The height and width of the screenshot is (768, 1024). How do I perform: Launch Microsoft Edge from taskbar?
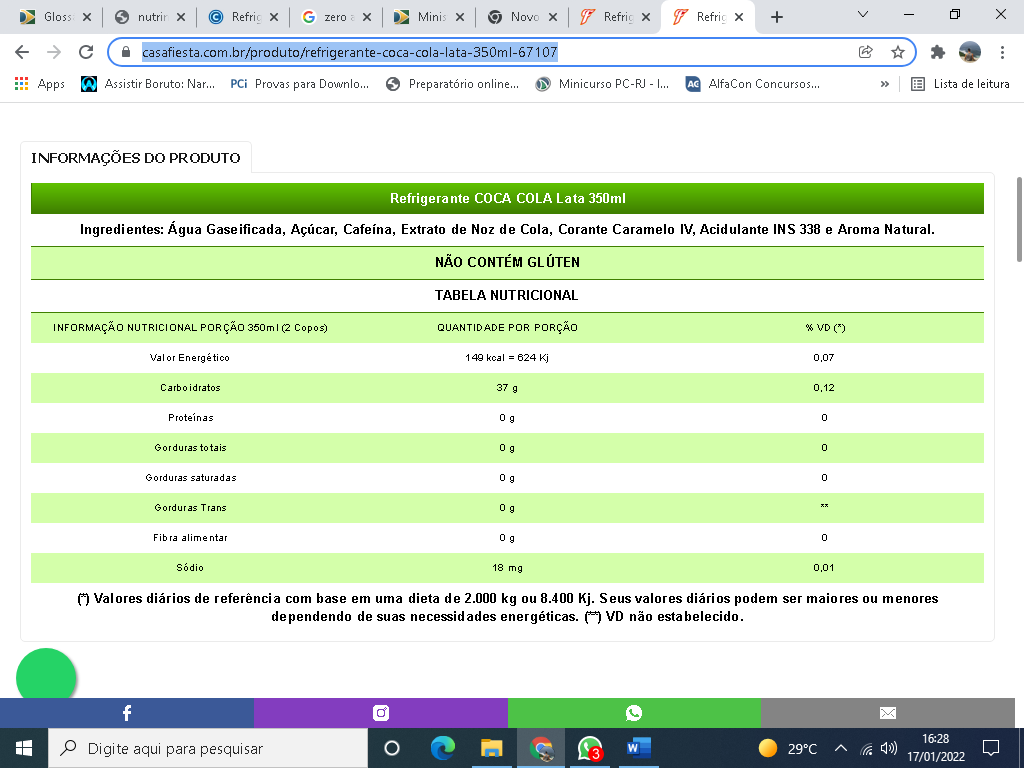pos(442,748)
